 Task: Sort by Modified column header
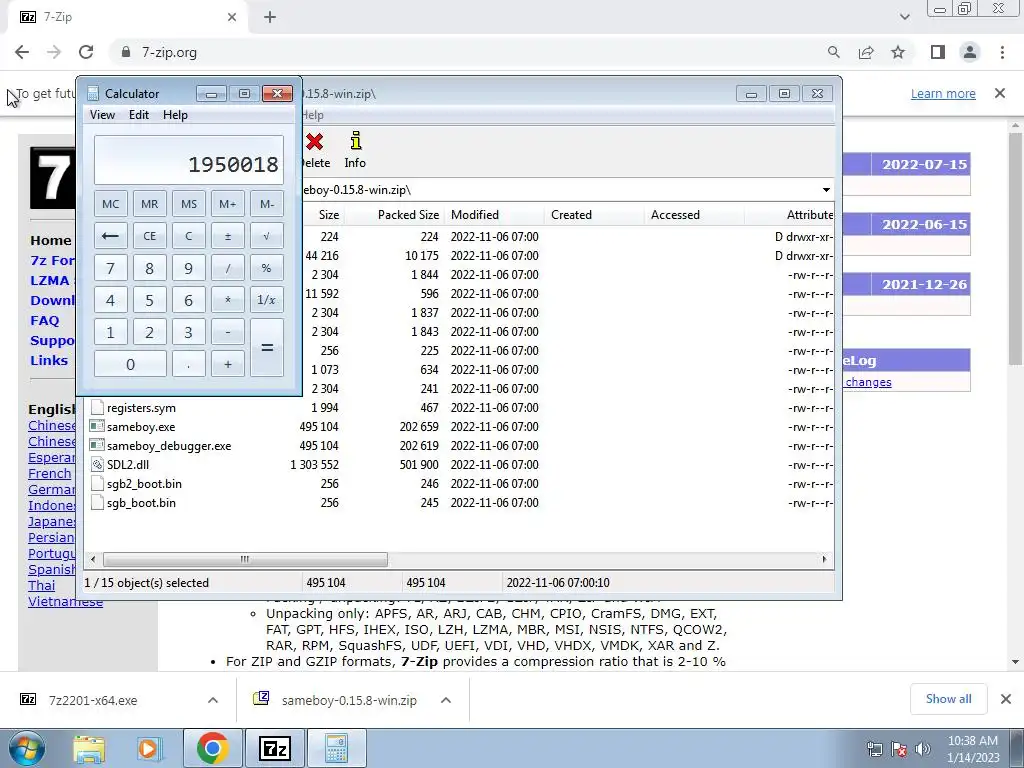tap(494, 215)
